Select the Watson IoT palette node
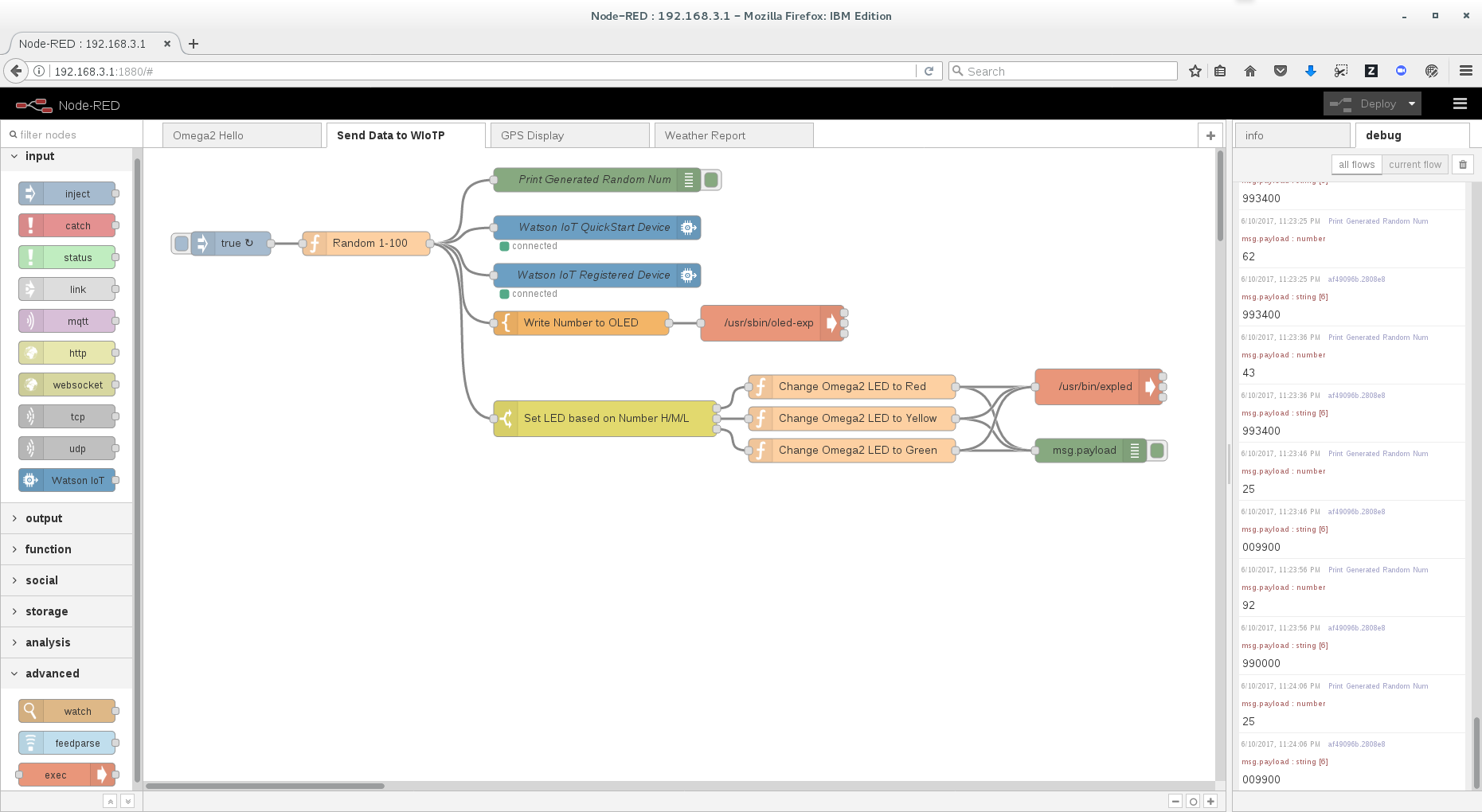The width and height of the screenshot is (1482, 812). pyautogui.click(x=67, y=480)
